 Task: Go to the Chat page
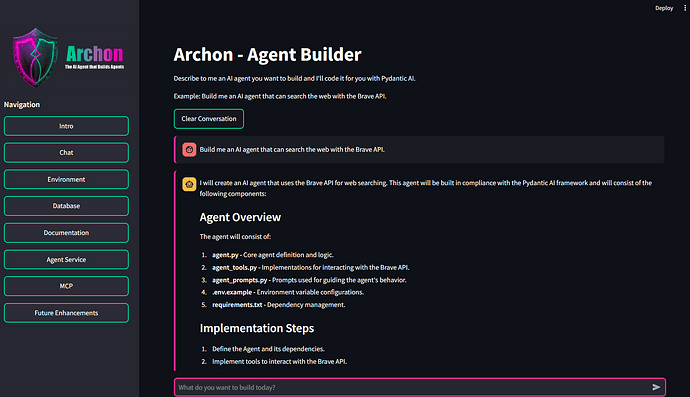click(66, 153)
